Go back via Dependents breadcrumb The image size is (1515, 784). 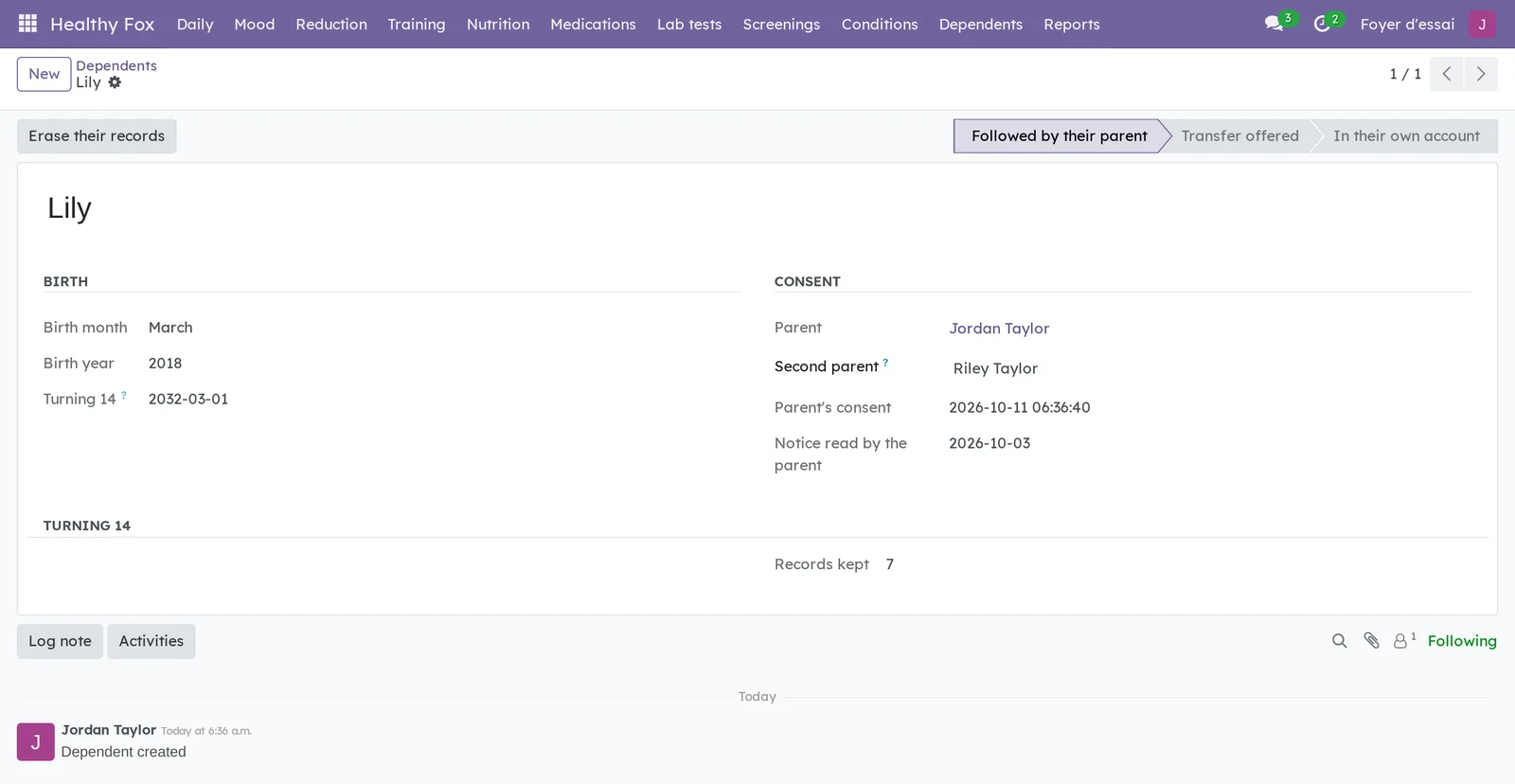pyautogui.click(x=116, y=65)
